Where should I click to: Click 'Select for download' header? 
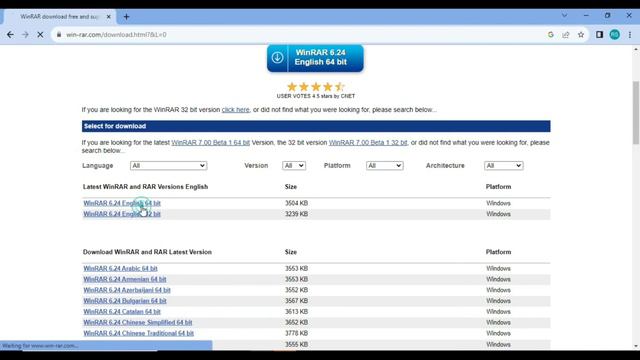316,126
